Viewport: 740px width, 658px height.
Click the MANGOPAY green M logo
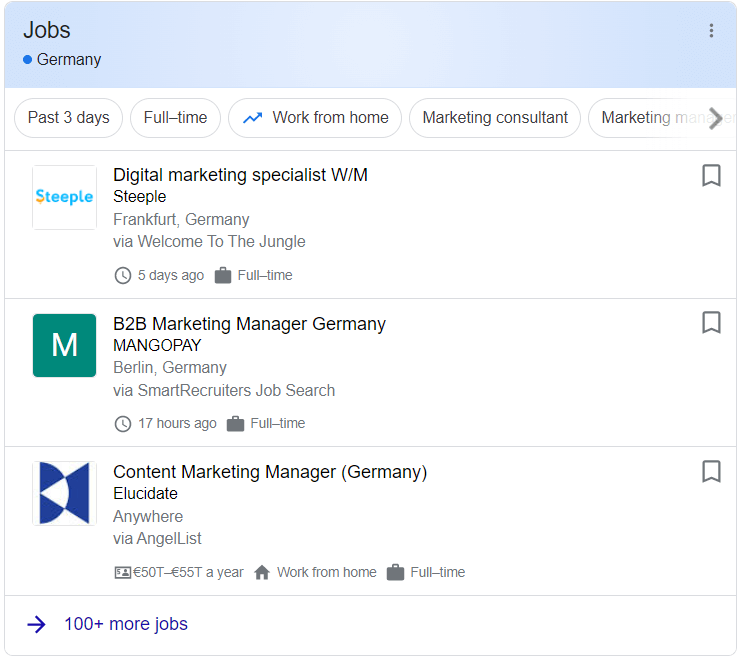64,345
